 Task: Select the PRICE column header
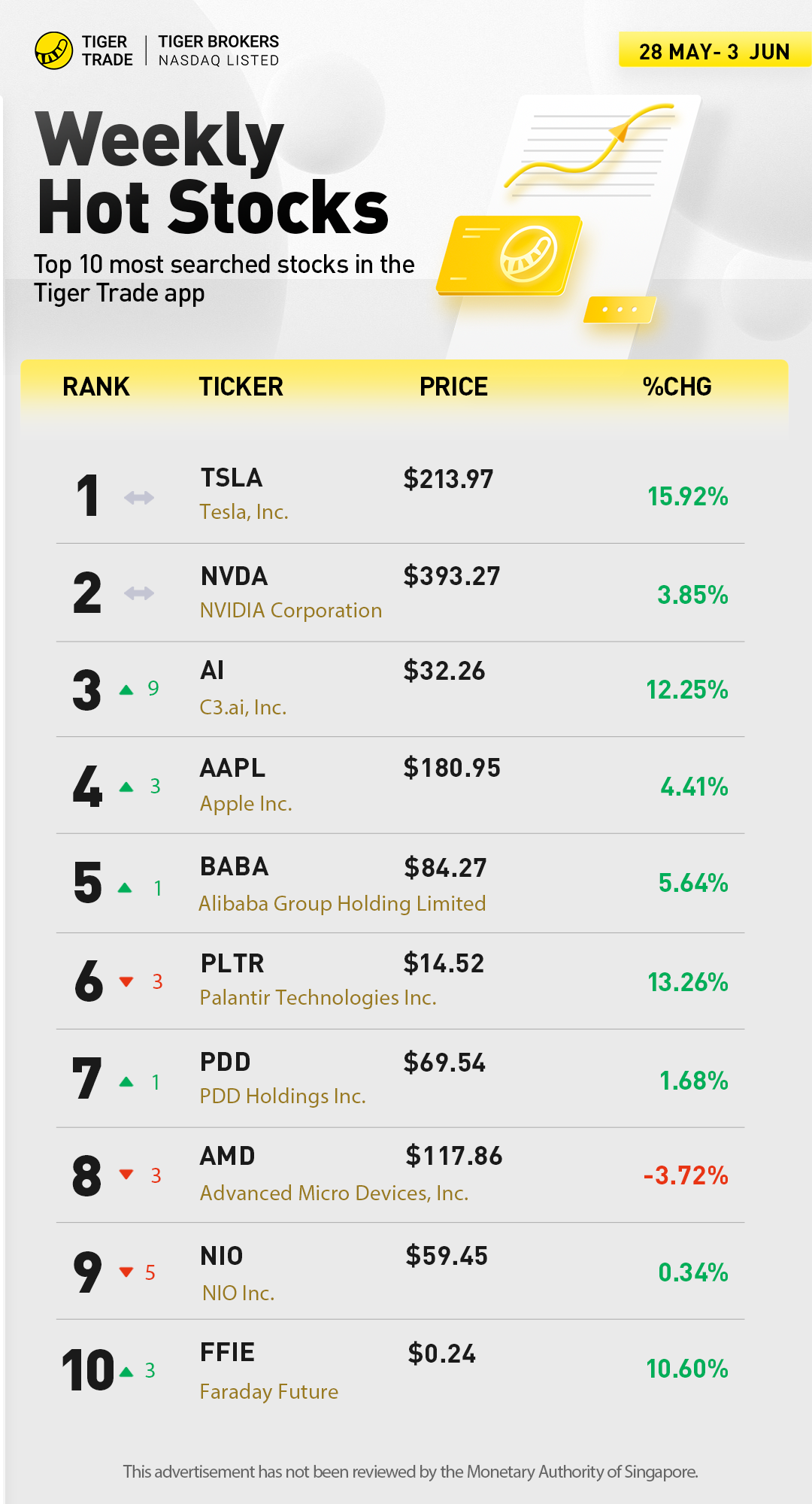tap(453, 387)
